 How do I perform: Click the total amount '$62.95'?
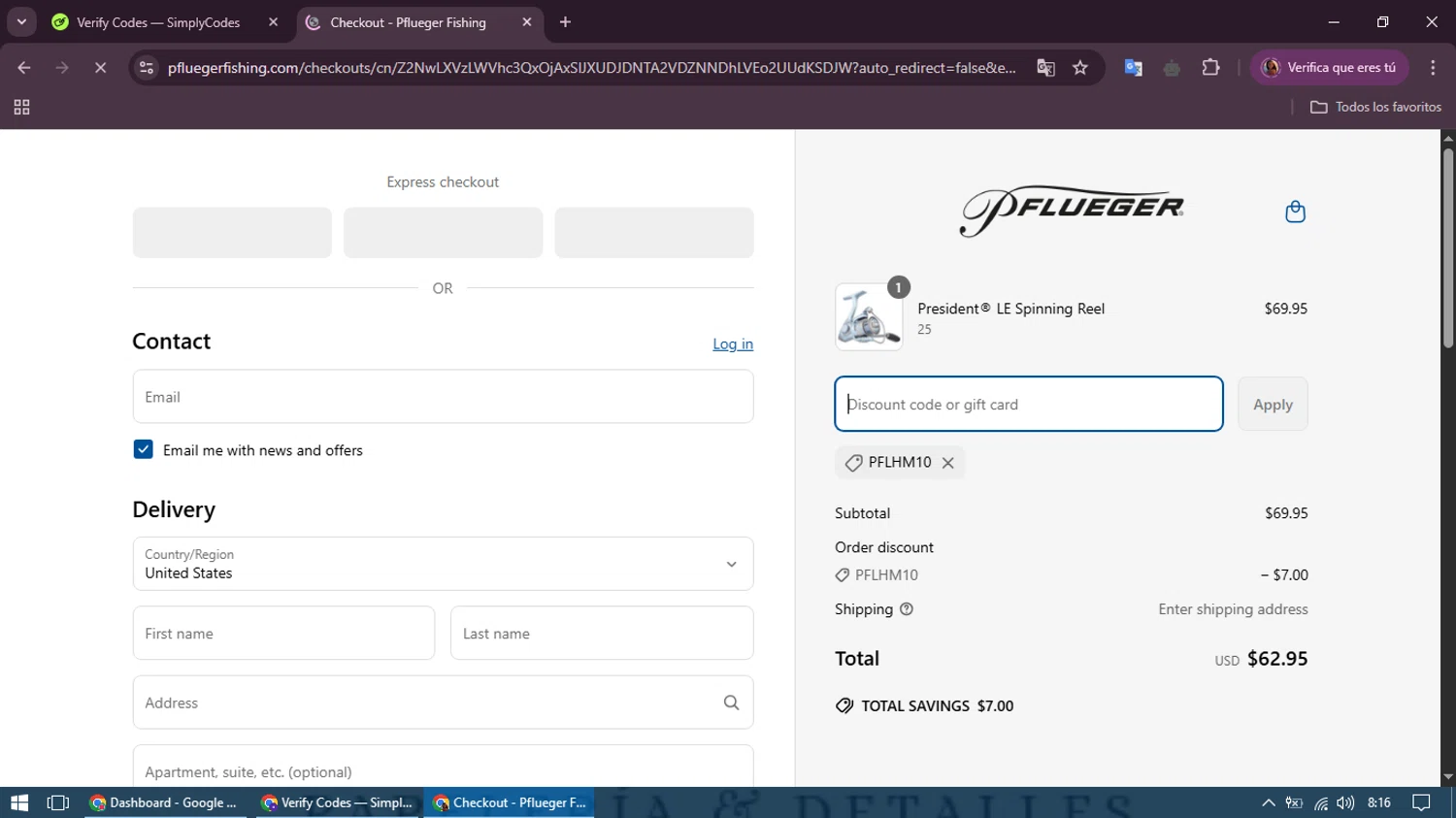click(1277, 659)
